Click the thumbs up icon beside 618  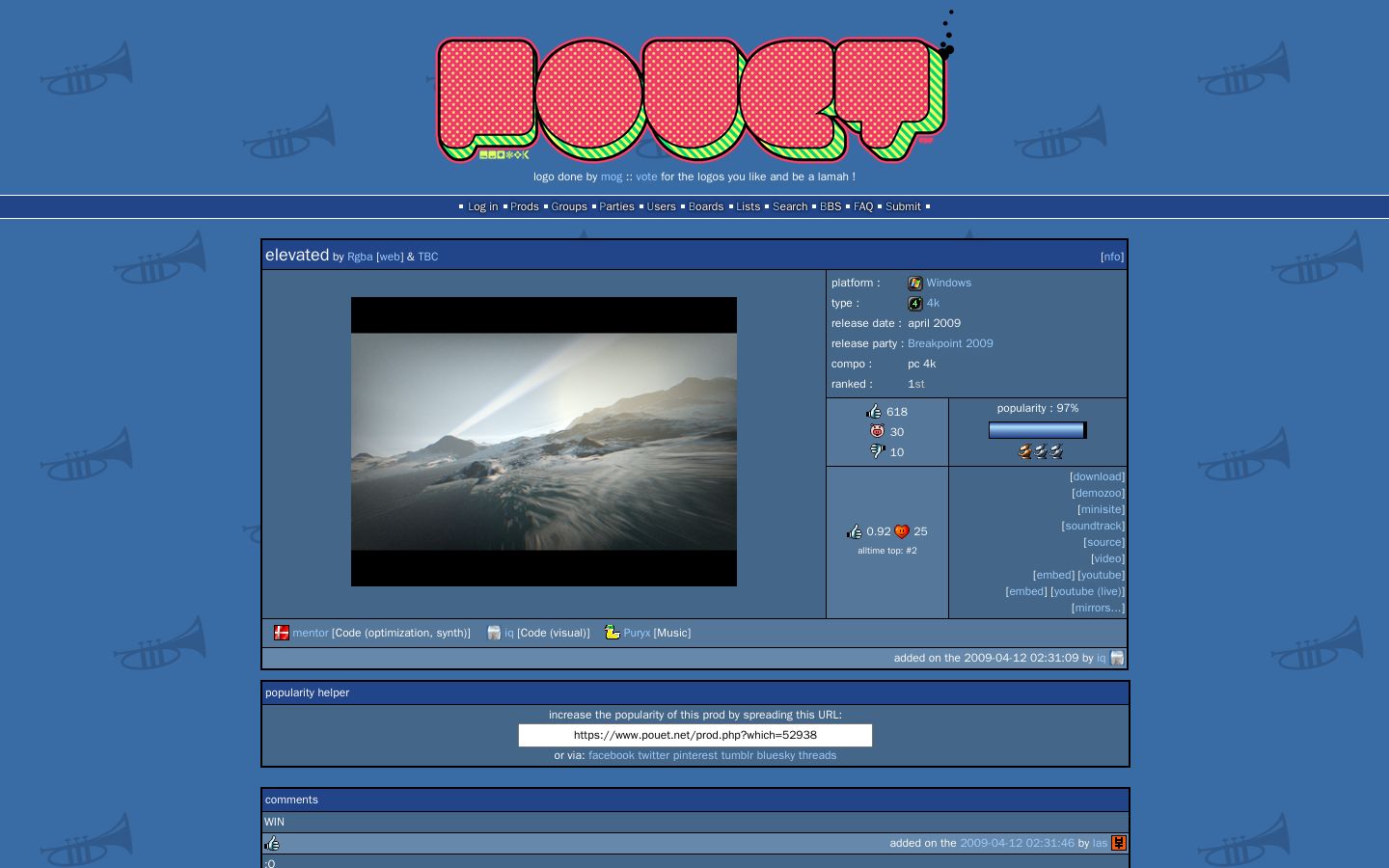(874, 411)
